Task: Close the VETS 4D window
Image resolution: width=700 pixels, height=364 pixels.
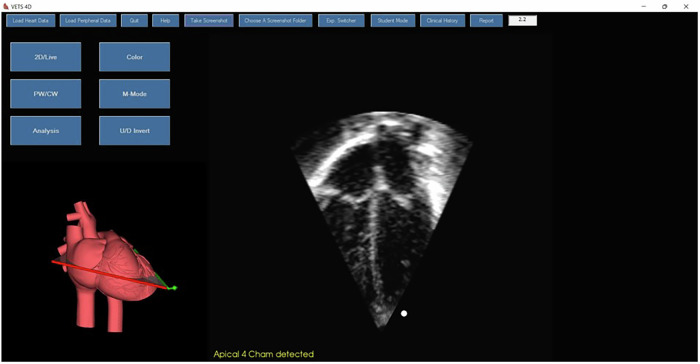Action: (686, 6)
